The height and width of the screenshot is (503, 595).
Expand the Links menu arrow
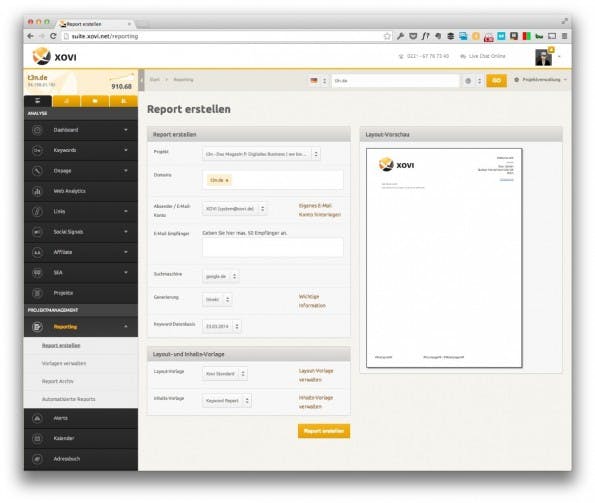tap(126, 211)
